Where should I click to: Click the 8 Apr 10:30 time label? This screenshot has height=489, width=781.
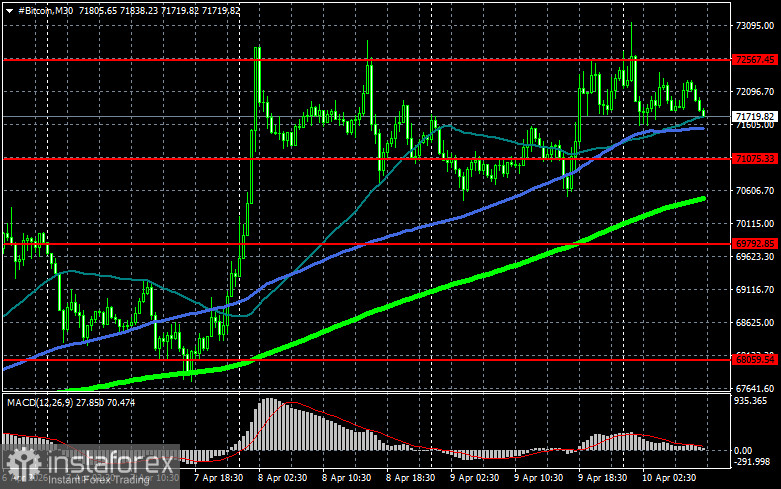[346, 478]
